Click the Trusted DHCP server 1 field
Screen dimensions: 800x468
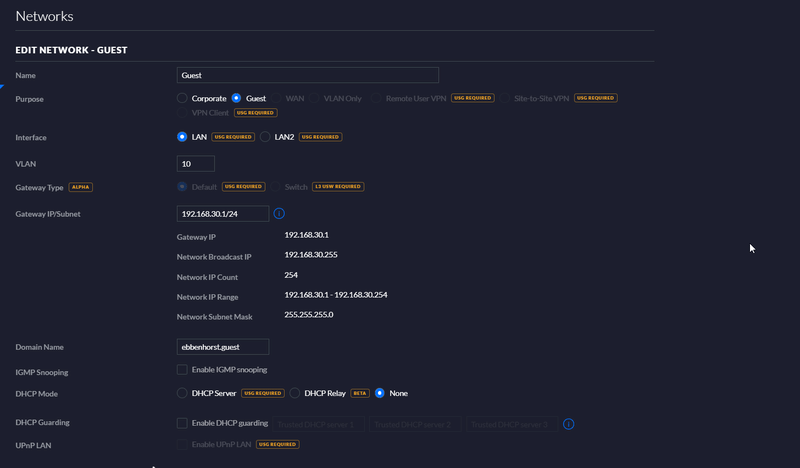(316, 424)
